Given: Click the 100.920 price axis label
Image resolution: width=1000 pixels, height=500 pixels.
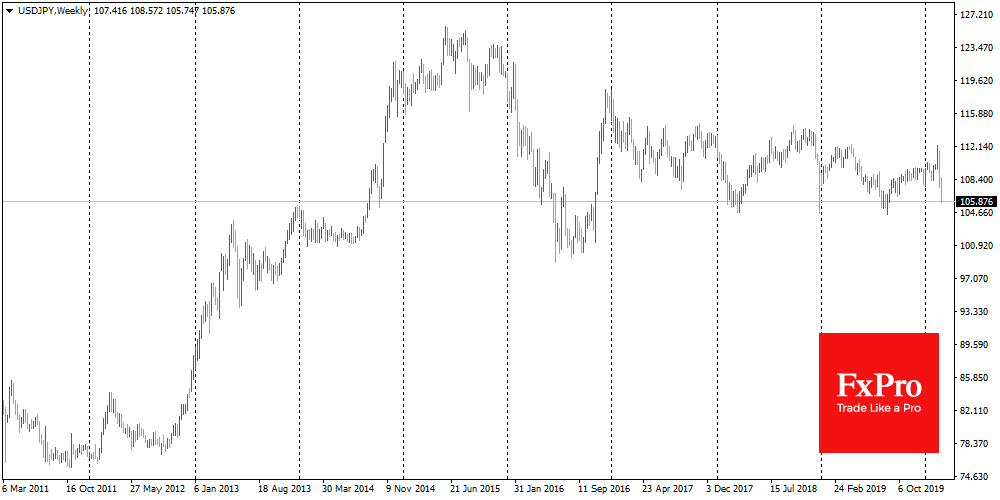Looking at the screenshot, I should [x=974, y=246].
